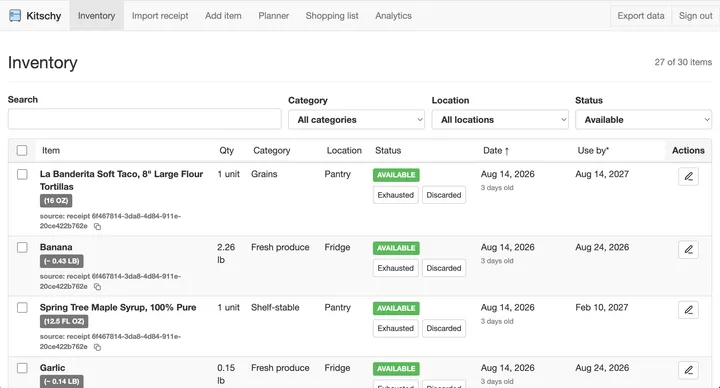720x388 pixels.
Task: Edit the Spring Tree Maple Syrup item
Action: pos(688,309)
